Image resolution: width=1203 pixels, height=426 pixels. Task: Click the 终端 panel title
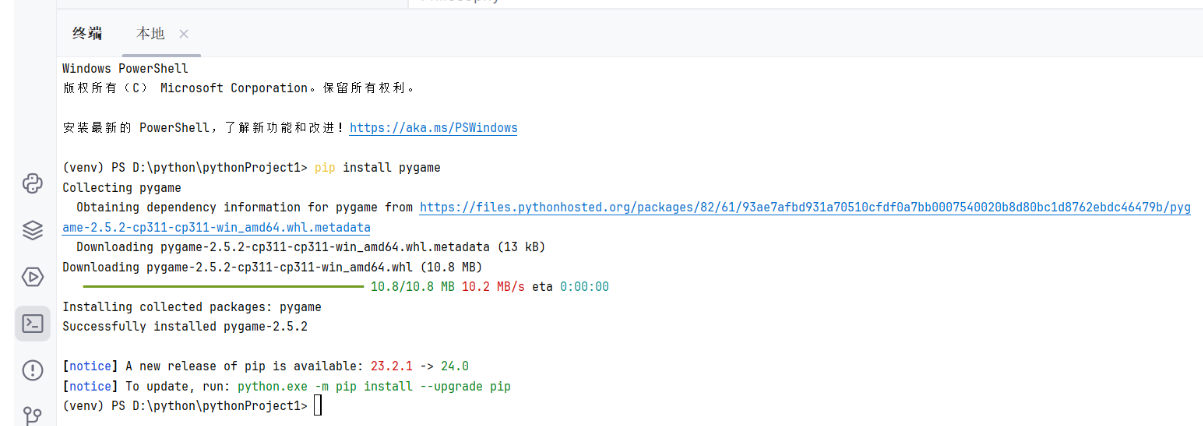(87, 33)
